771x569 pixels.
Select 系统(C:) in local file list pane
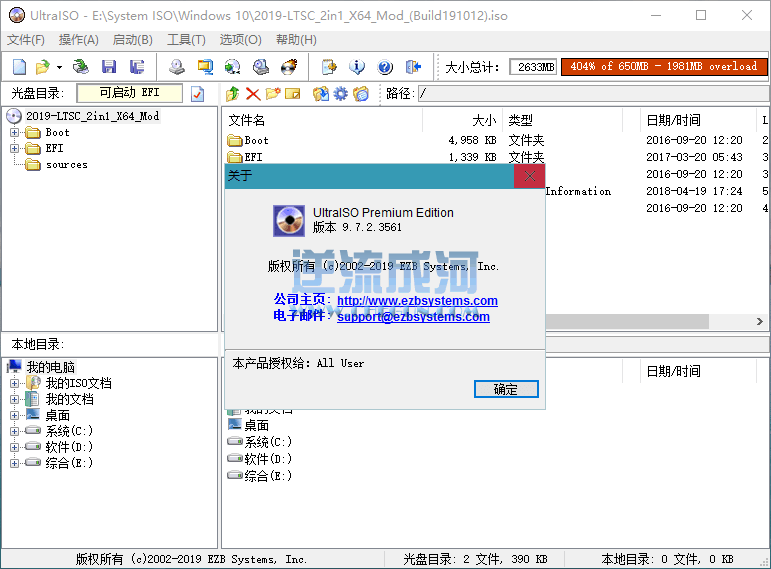pyautogui.click(x=267, y=442)
